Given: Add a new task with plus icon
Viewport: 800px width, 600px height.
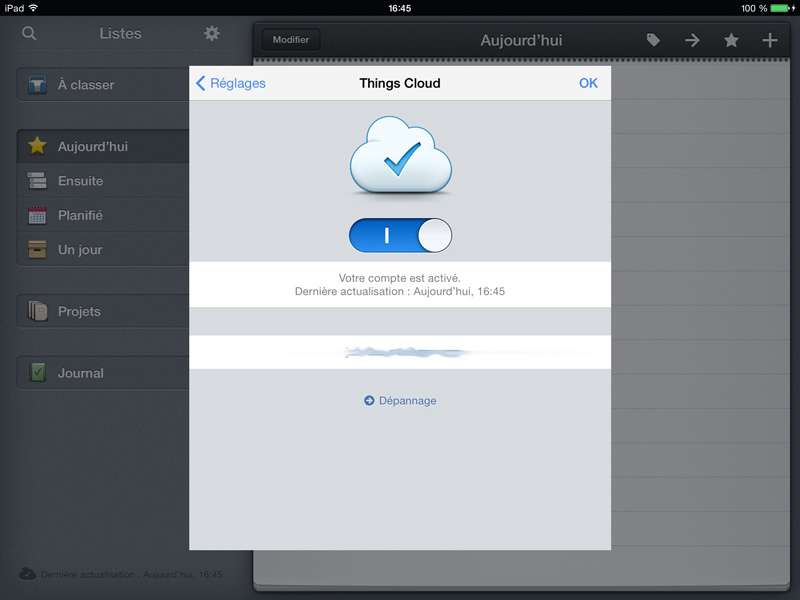Looking at the screenshot, I should (770, 40).
